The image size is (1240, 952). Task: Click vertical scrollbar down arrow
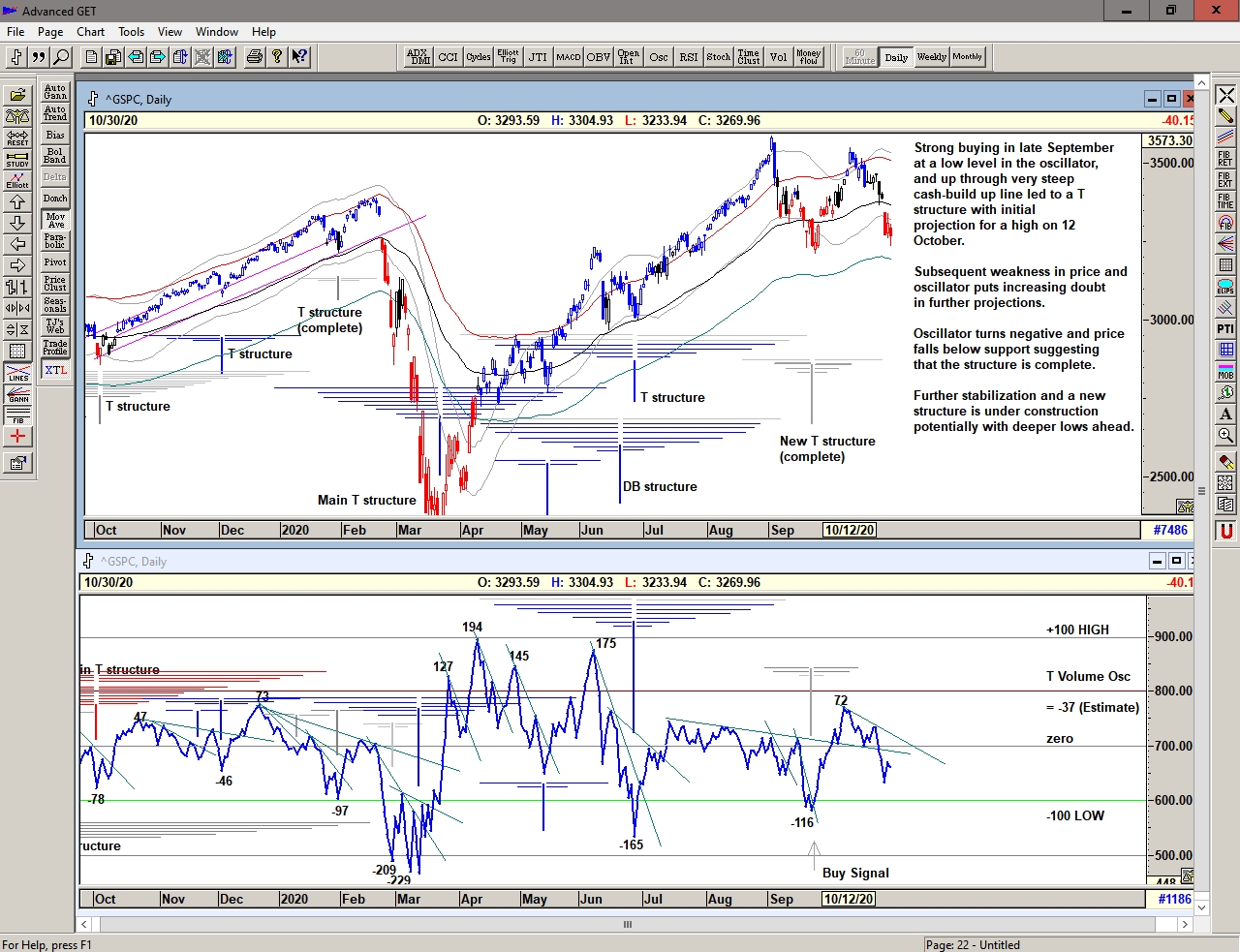click(x=1201, y=907)
